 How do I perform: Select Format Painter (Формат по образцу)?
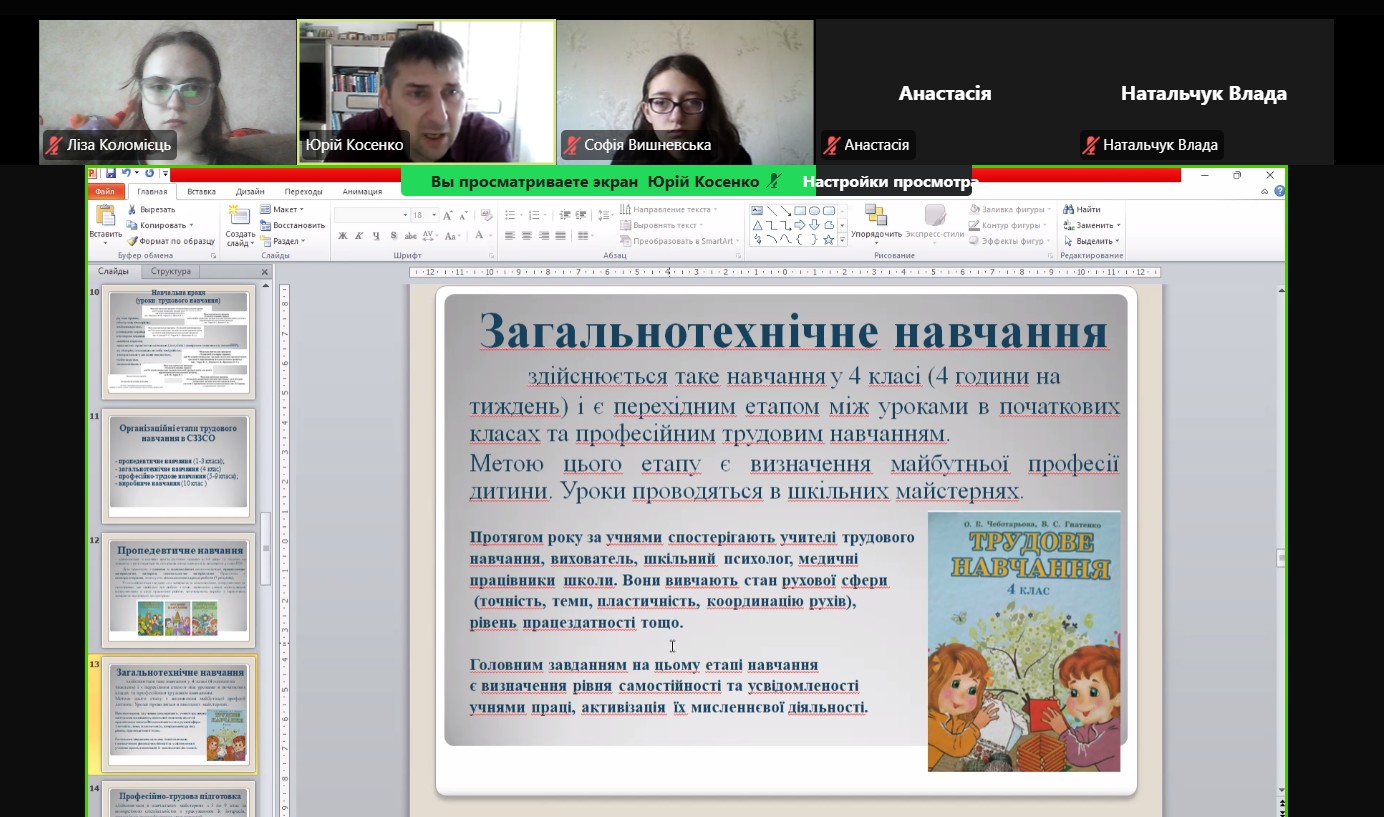(x=170, y=241)
